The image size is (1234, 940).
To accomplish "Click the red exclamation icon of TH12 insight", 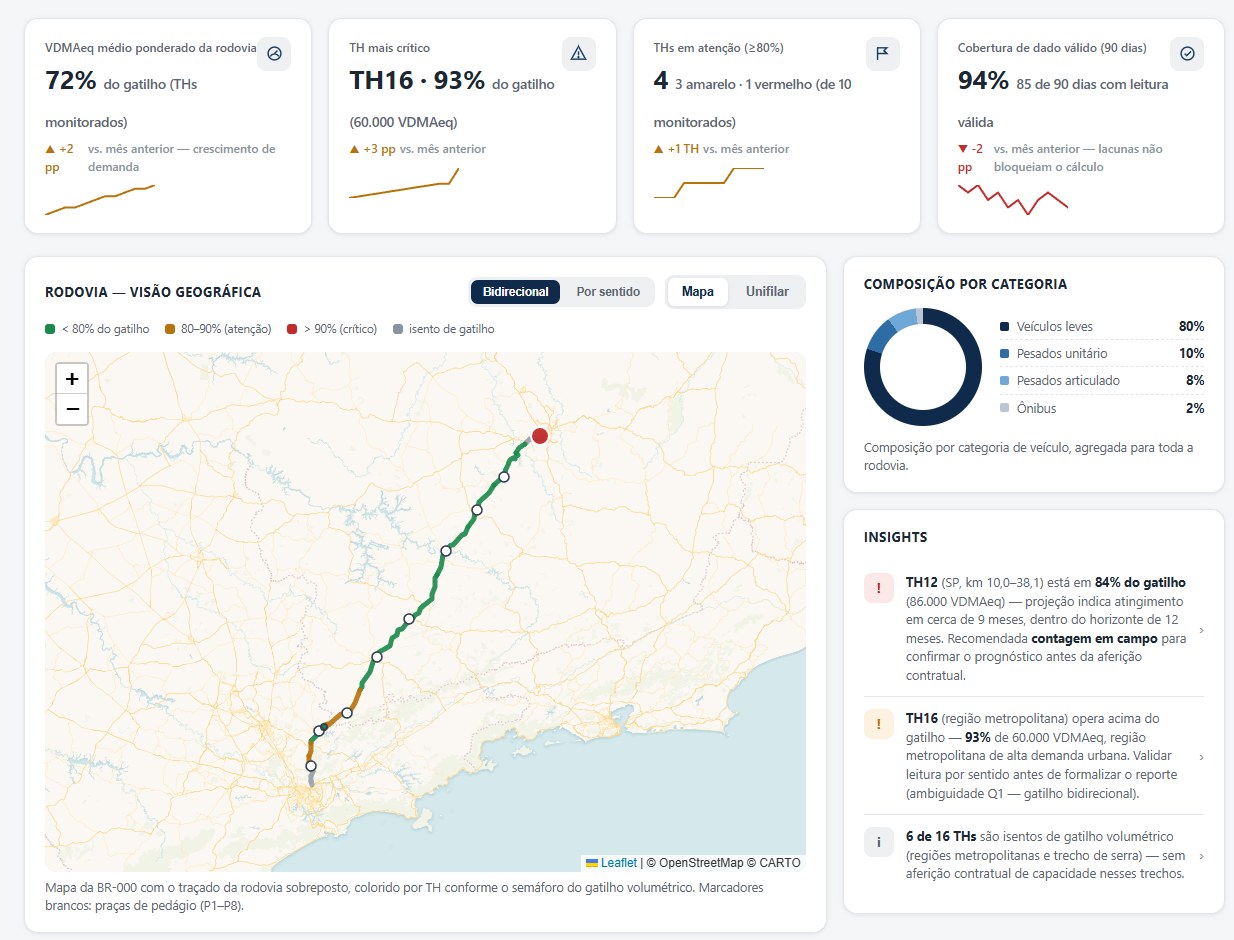I will click(x=878, y=589).
